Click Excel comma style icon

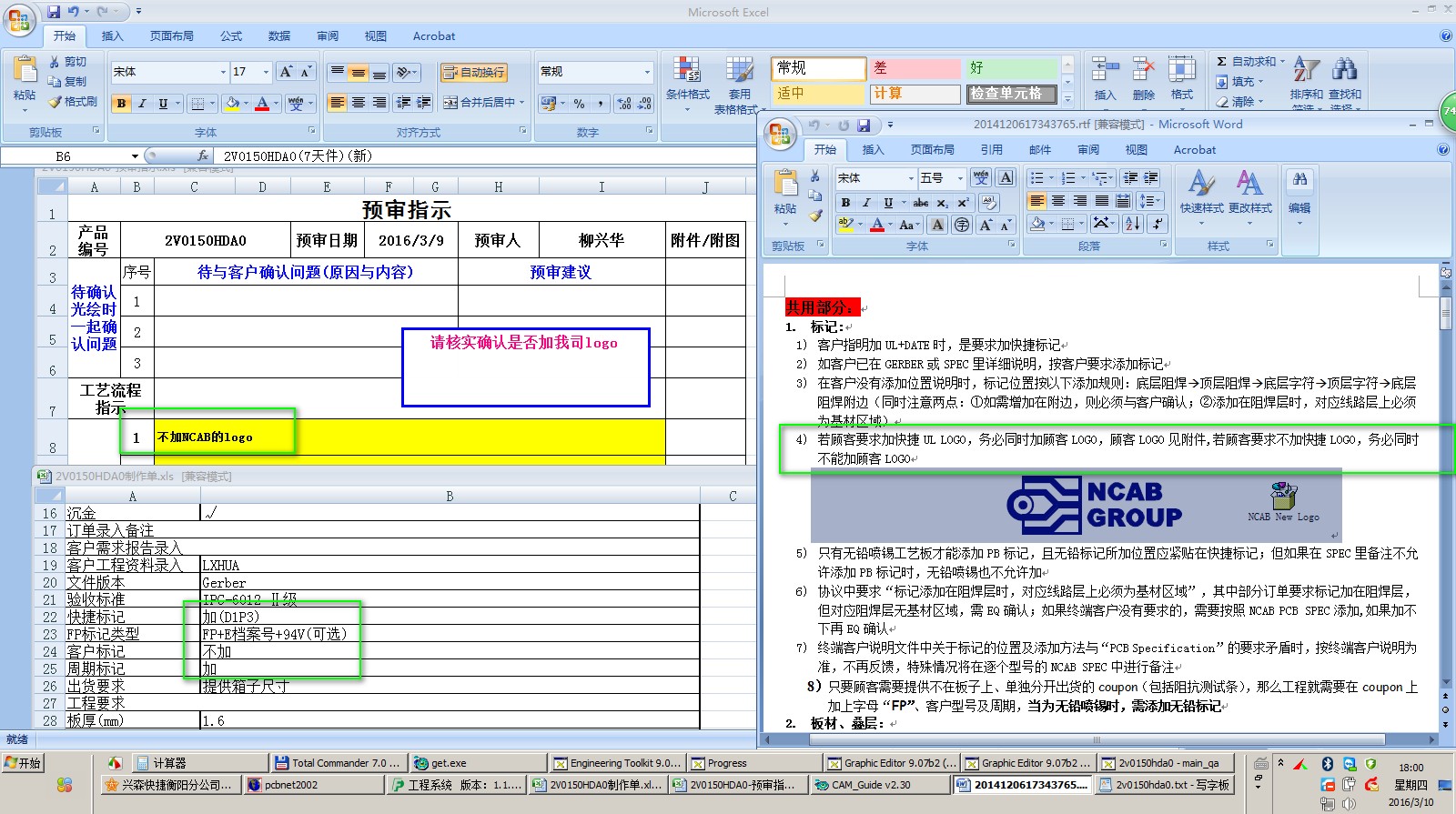[601, 104]
